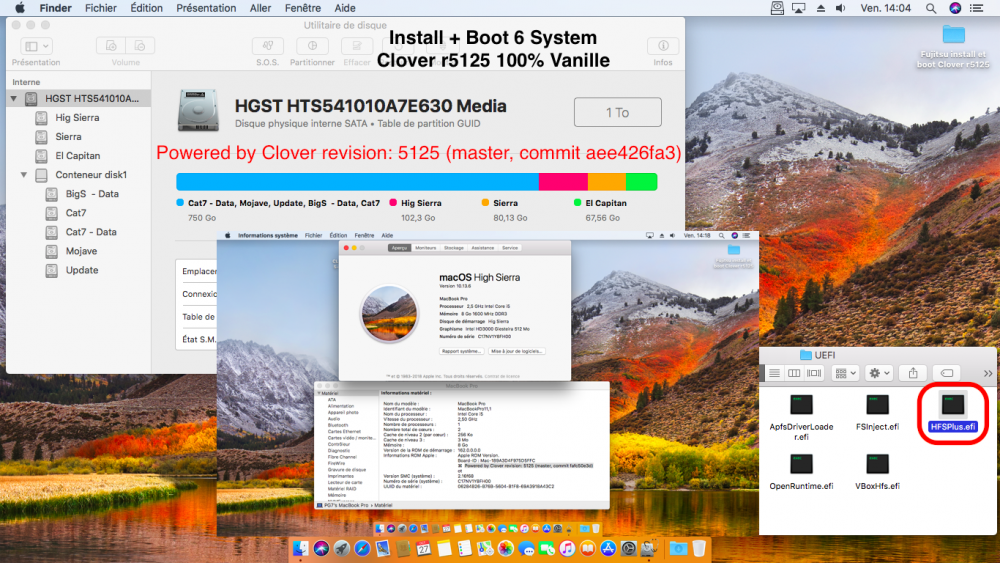Open the Trash in the Dock
Screen dimensions: 1000x563
[x=699, y=548]
